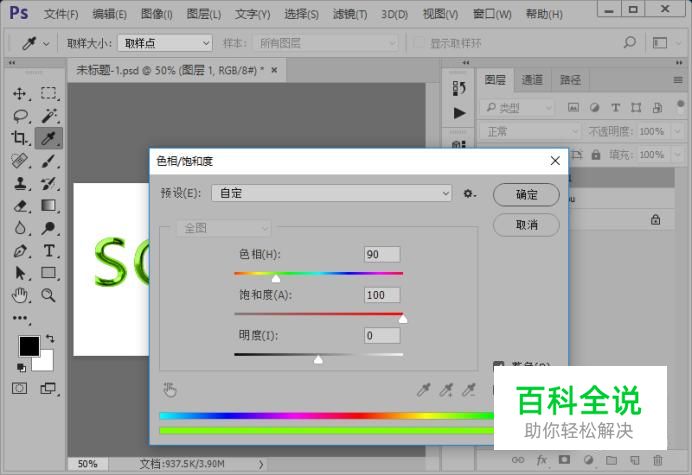
Task: Open 取样大小 dropdown
Action: [165, 43]
